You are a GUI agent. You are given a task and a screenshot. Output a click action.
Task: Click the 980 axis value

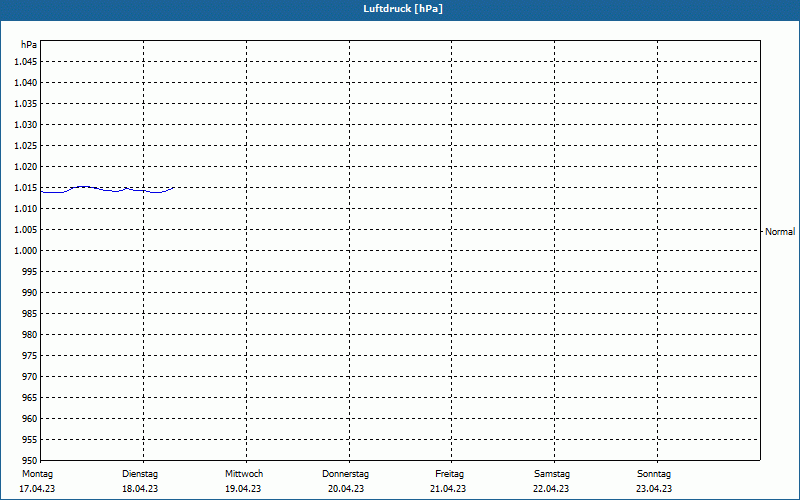(x=30, y=335)
